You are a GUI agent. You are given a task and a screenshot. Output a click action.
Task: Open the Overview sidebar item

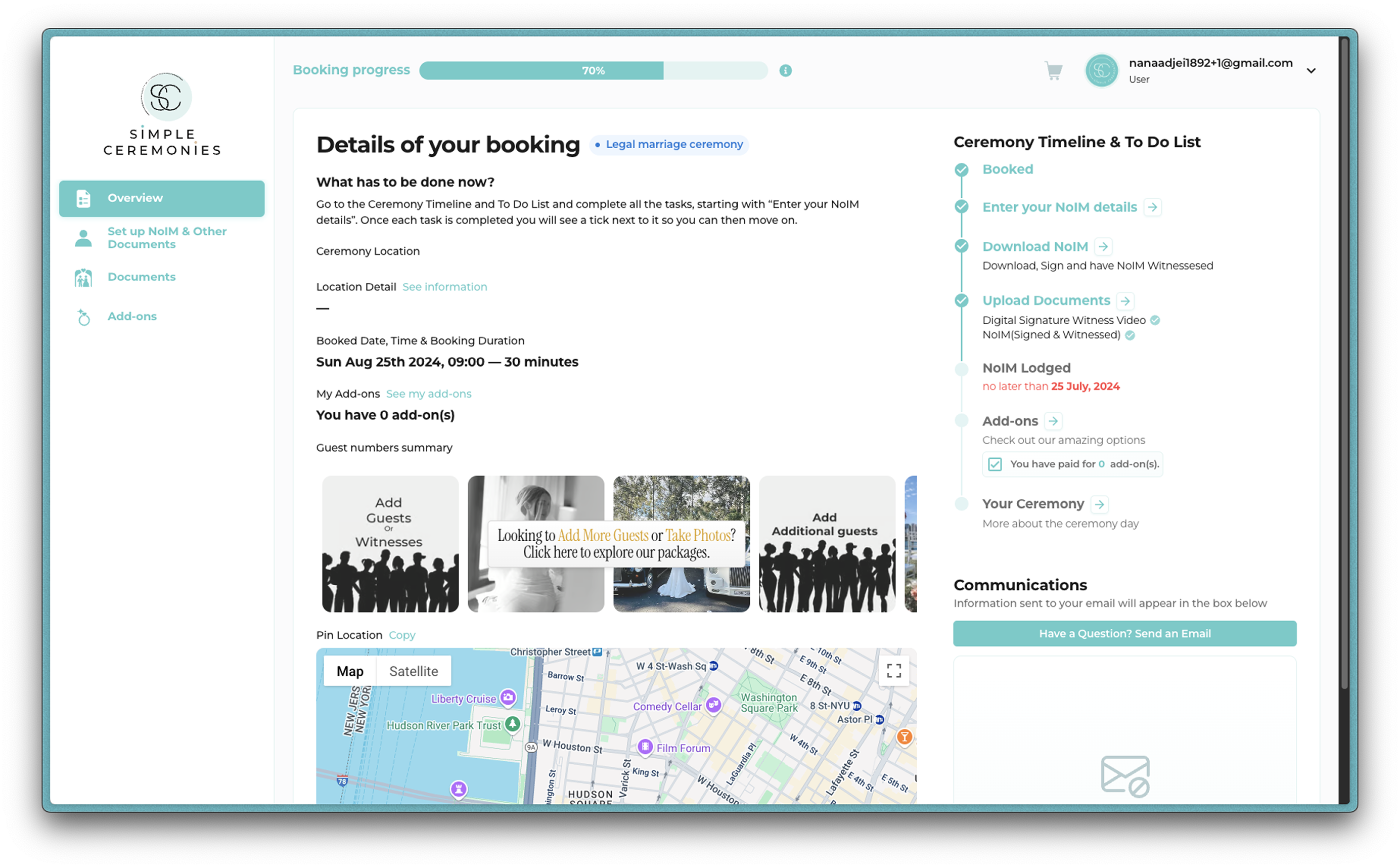click(162, 198)
